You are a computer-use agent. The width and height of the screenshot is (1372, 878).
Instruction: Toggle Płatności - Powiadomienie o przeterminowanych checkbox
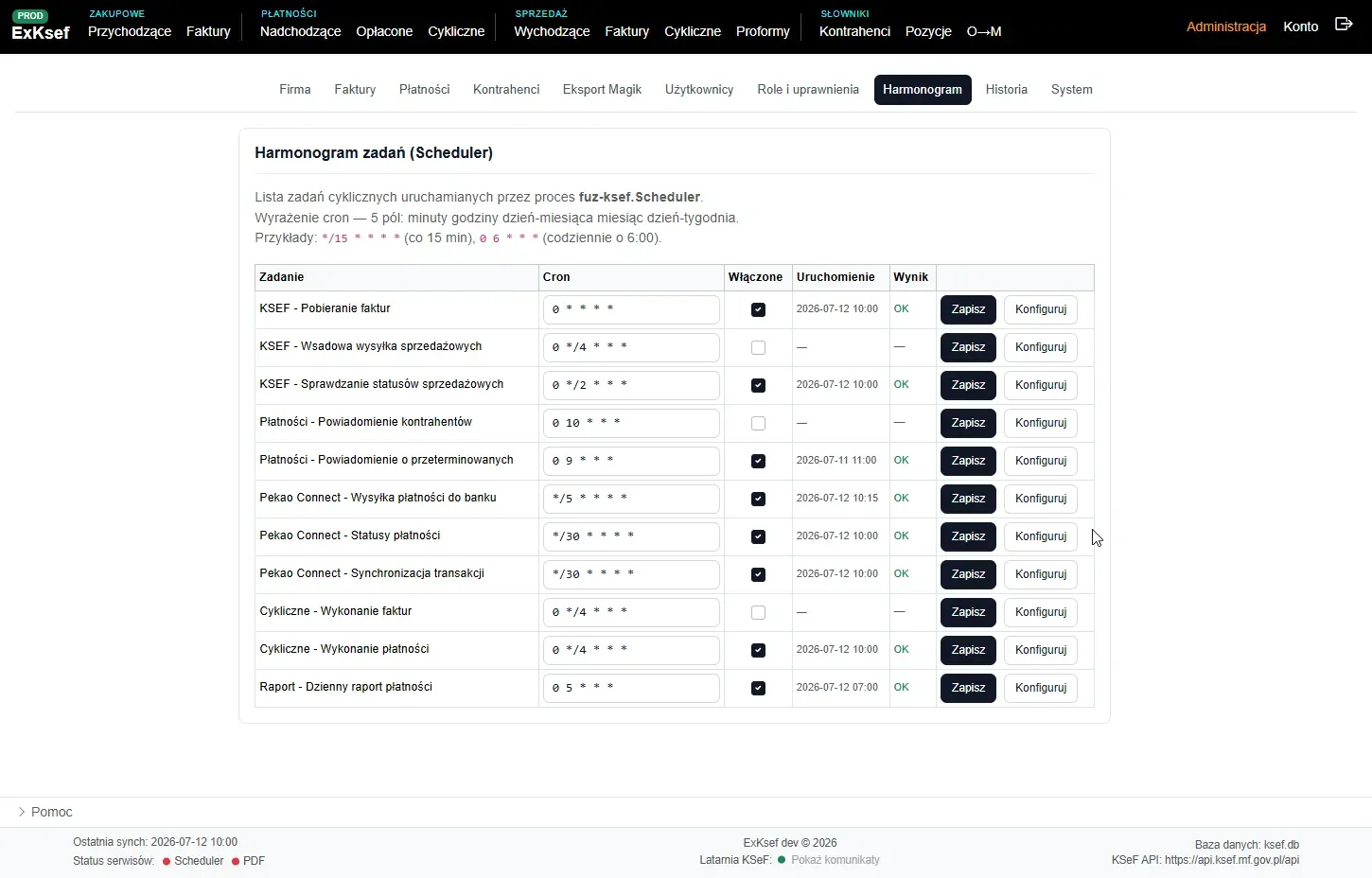(x=758, y=461)
